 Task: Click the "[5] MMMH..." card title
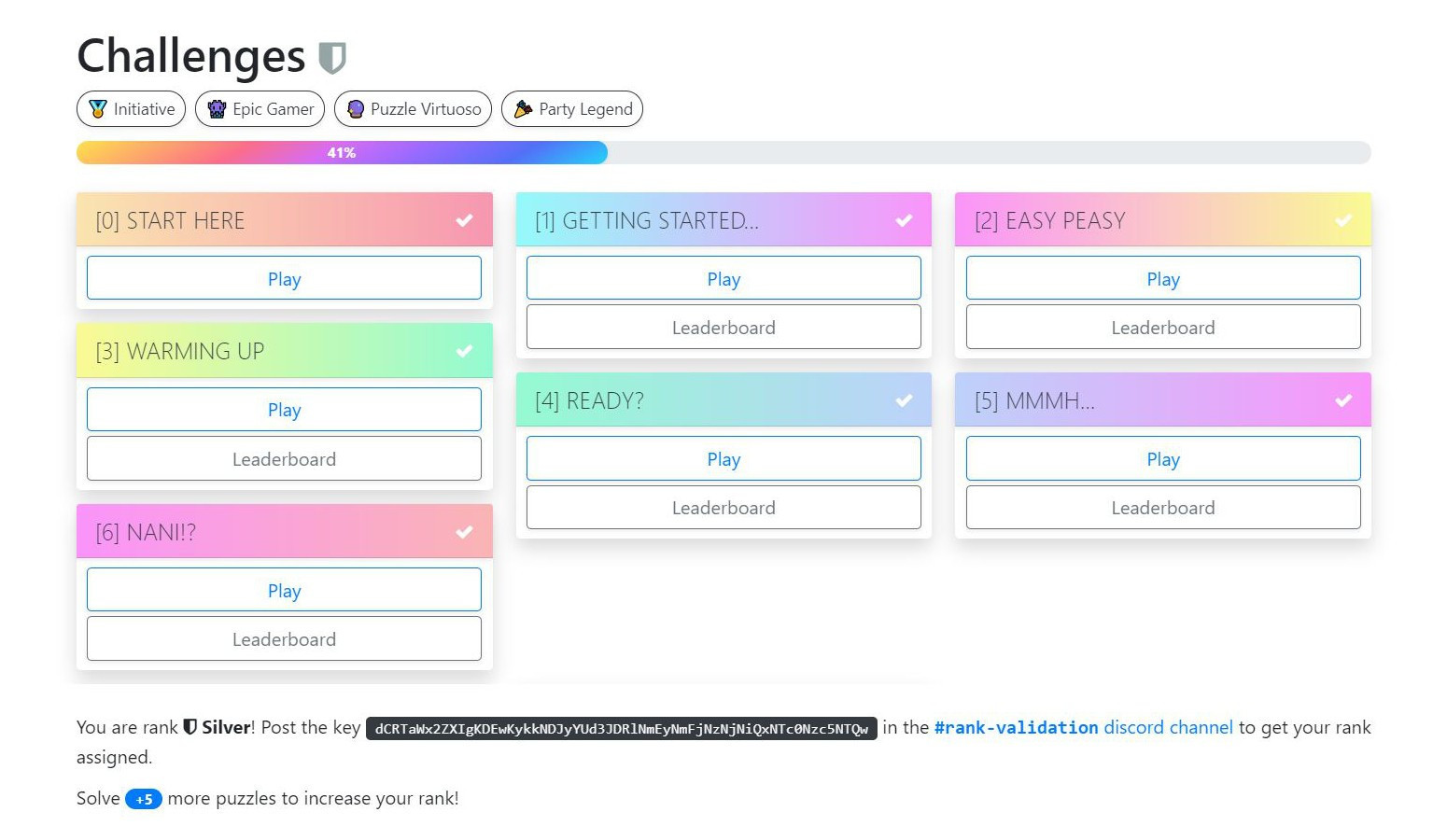point(1035,400)
